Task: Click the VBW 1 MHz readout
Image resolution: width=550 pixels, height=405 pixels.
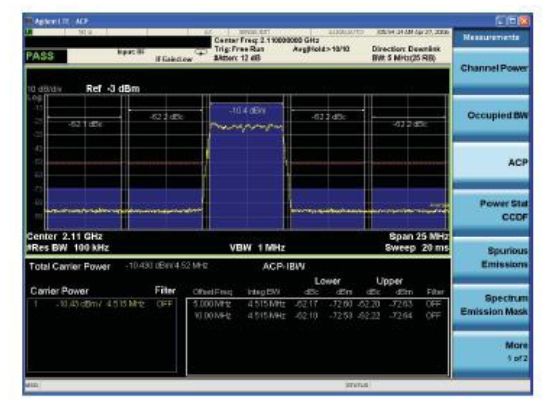Action: (x=257, y=248)
